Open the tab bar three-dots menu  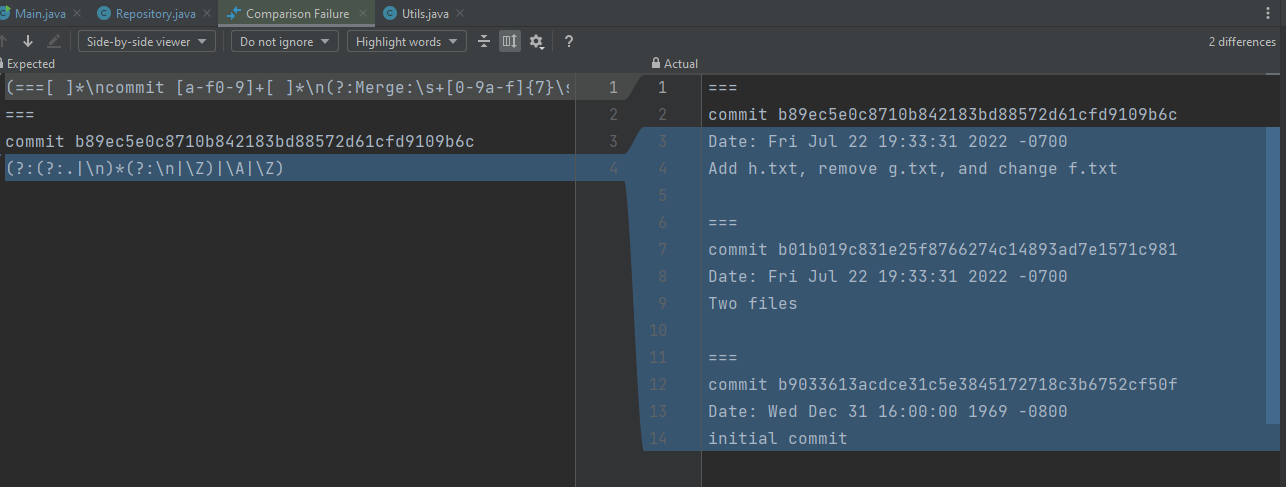click(x=1270, y=13)
